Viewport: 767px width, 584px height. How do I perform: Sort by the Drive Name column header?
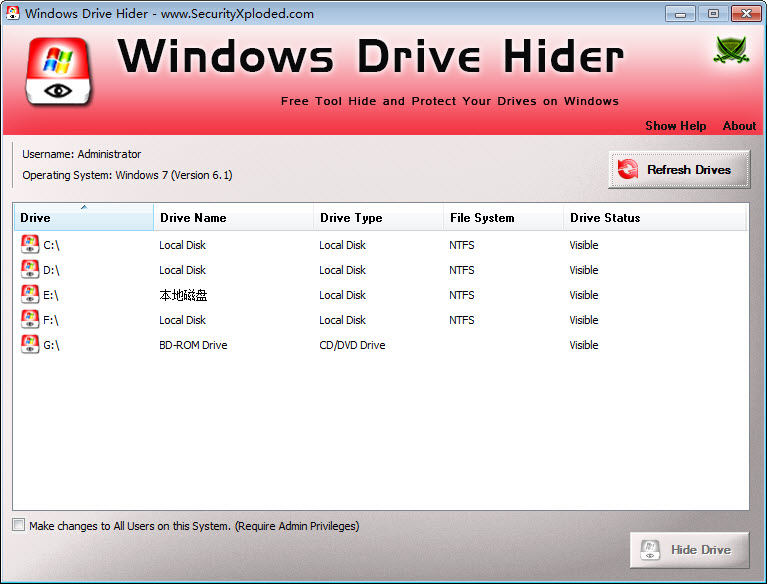[x=233, y=218]
